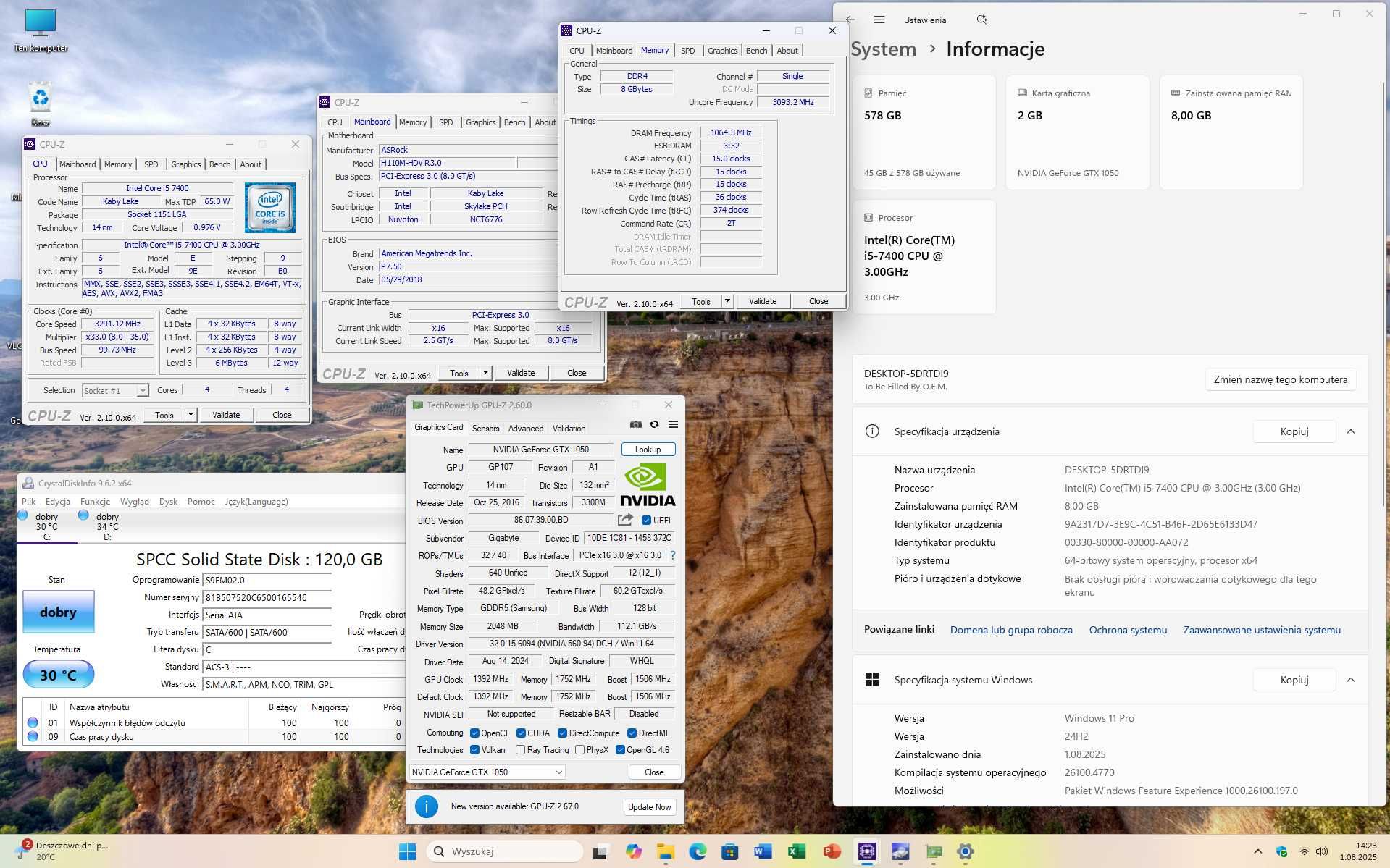The height and width of the screenshot is (868, 1390).
Task: Switch to the Sensors tab in GPU-Z
Action: click(485, 429)
